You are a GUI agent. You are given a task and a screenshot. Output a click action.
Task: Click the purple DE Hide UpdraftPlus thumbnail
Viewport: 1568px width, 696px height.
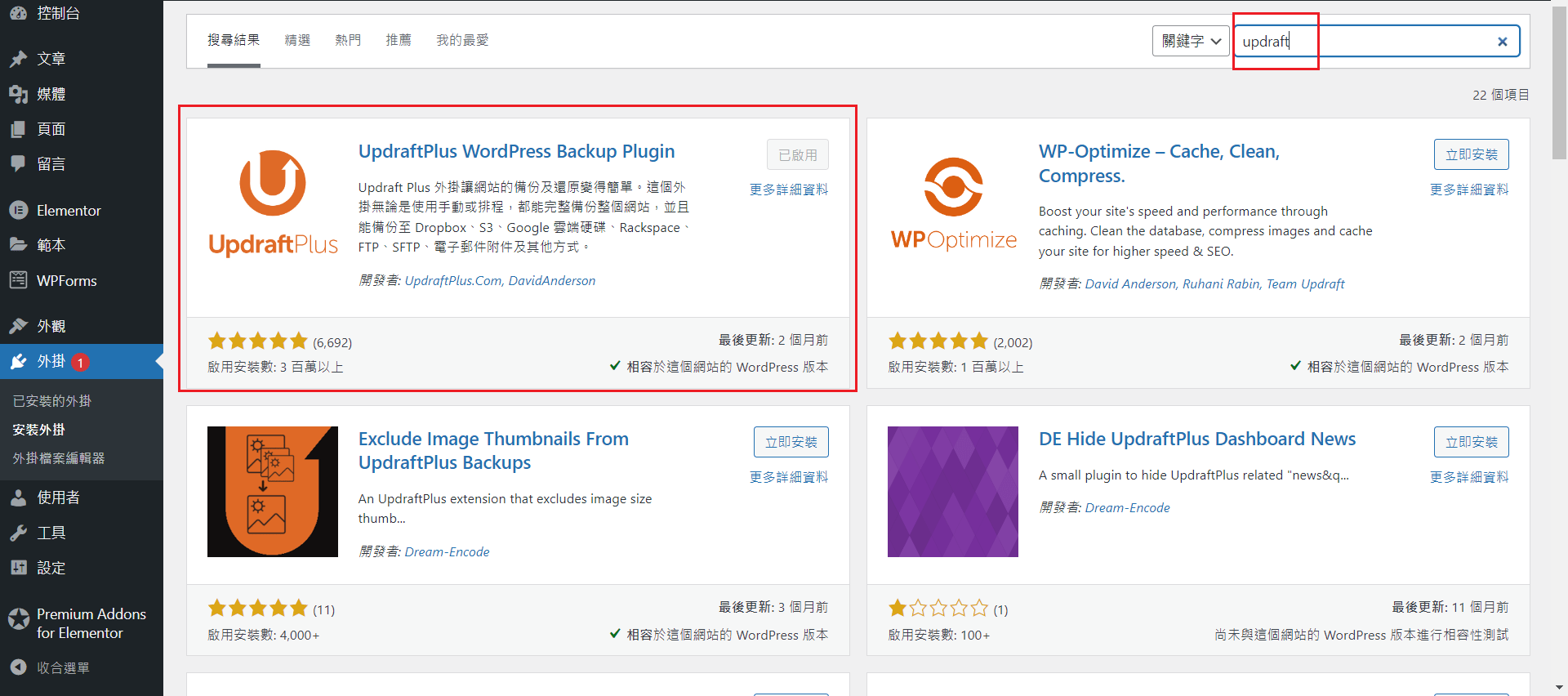click(x=953, y=492)
